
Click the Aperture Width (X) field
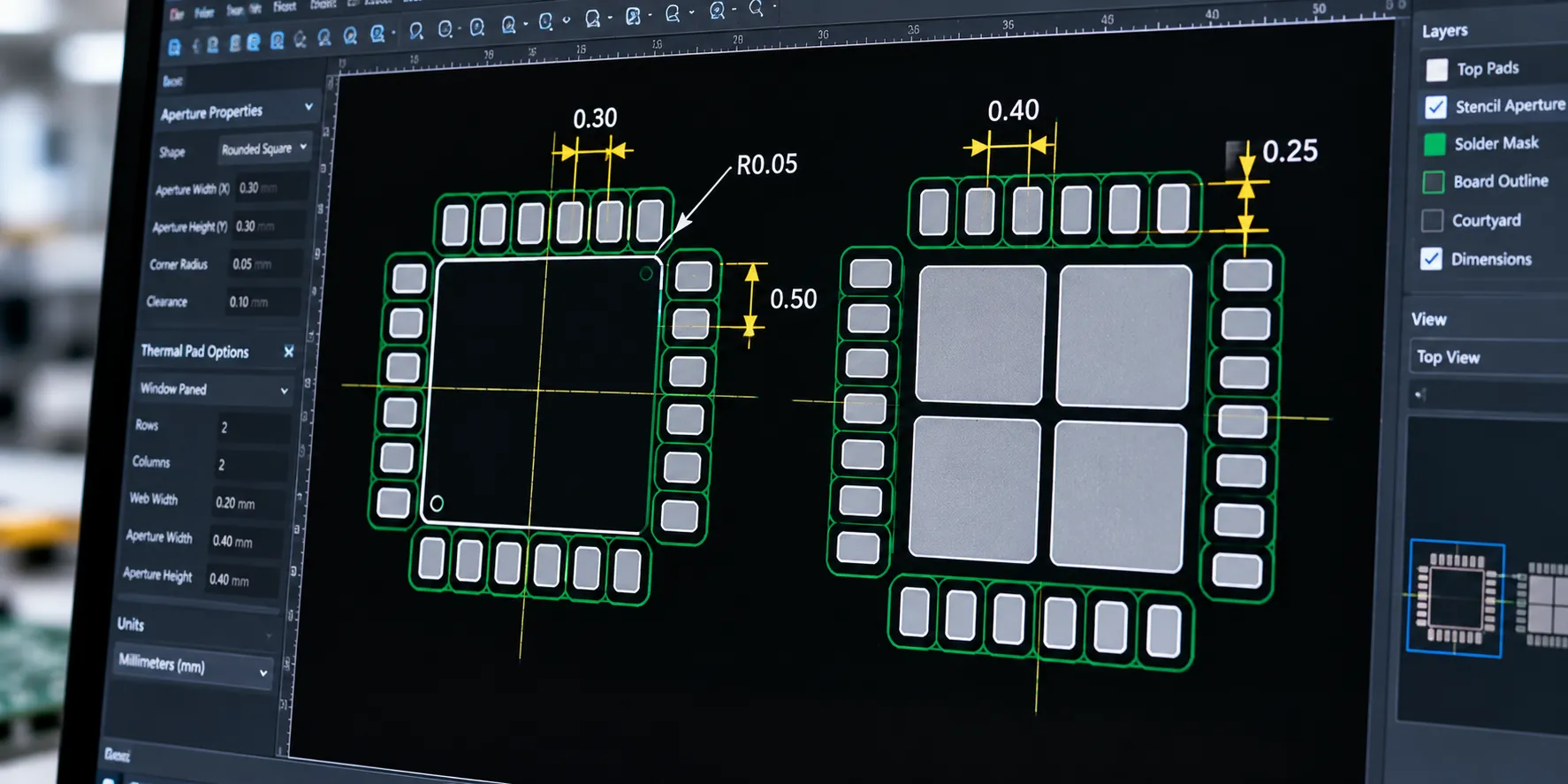click(x=270, y=187)
